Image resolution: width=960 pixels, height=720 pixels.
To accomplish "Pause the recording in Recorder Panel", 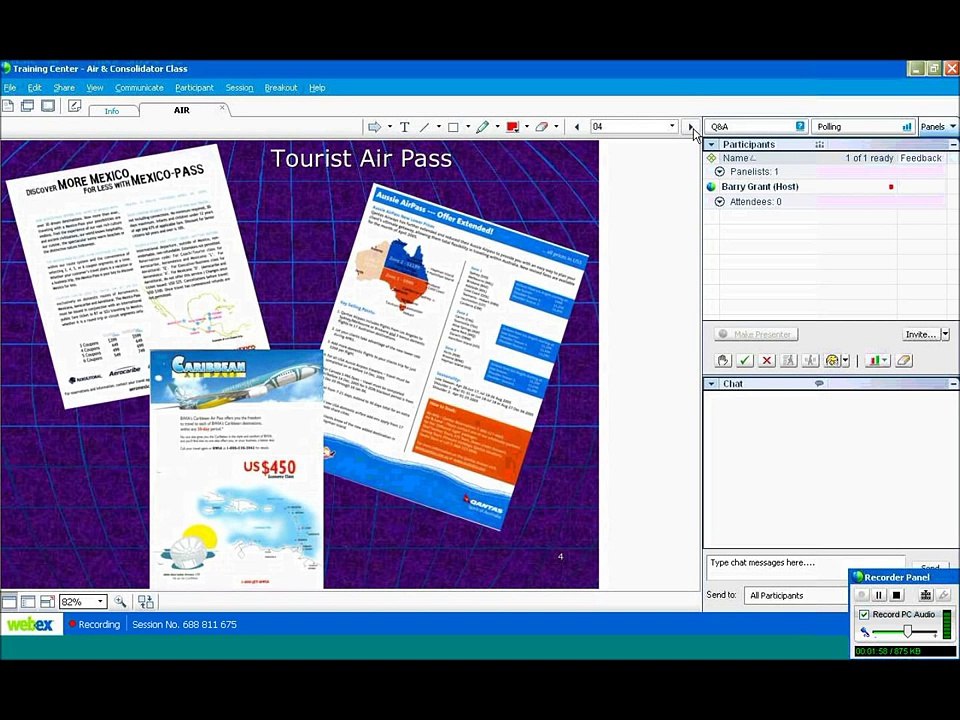I will [x=879, y=594].
